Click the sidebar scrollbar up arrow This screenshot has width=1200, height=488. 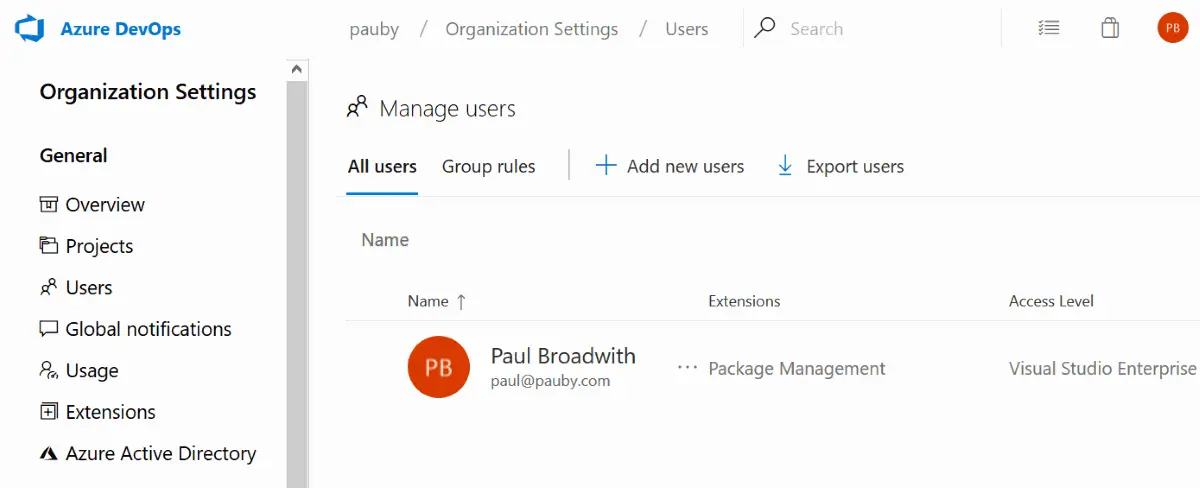point(296,70)
